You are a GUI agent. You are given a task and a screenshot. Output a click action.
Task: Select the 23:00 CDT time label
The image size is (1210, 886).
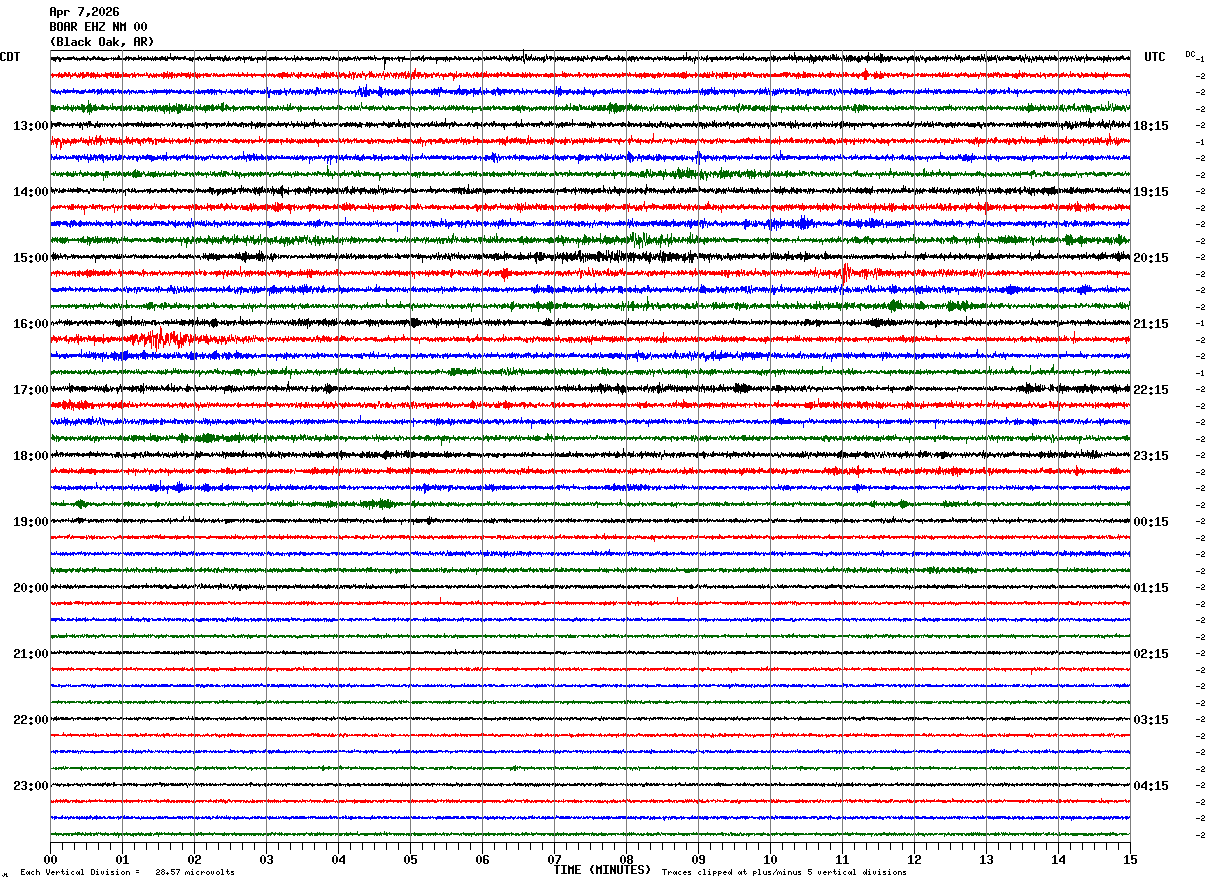31,786
